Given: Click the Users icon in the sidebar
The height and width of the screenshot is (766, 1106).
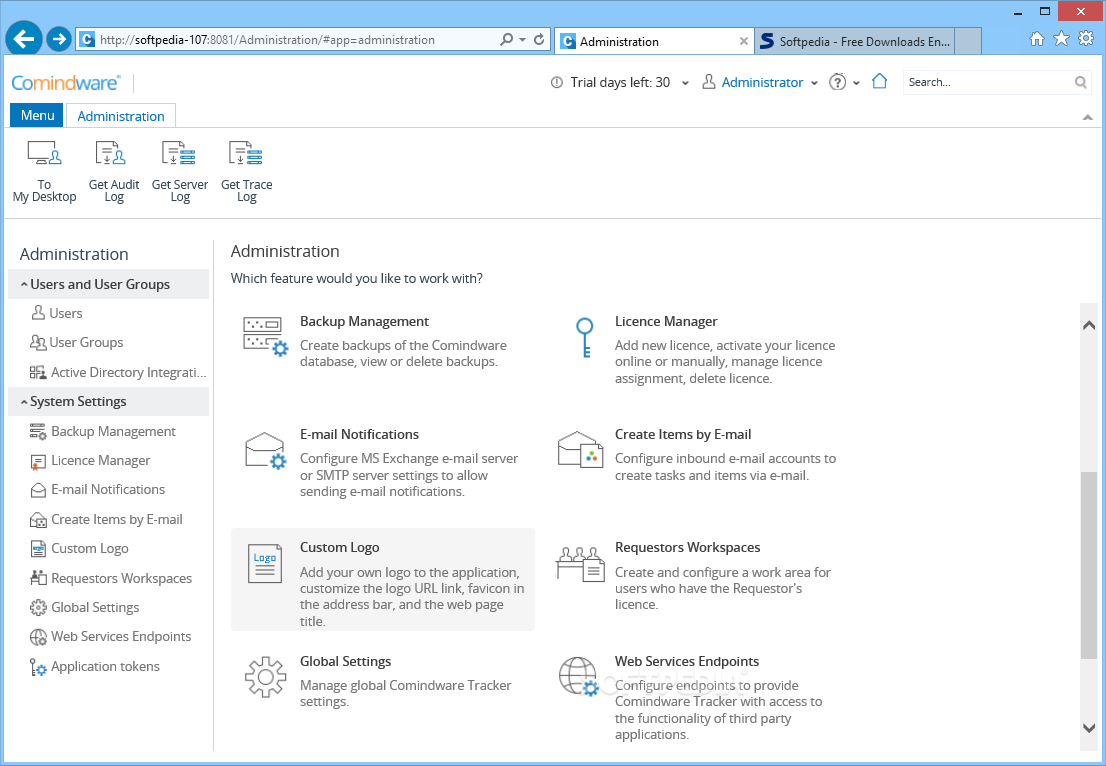Looking at the screenshot, I should click(38, 312).
